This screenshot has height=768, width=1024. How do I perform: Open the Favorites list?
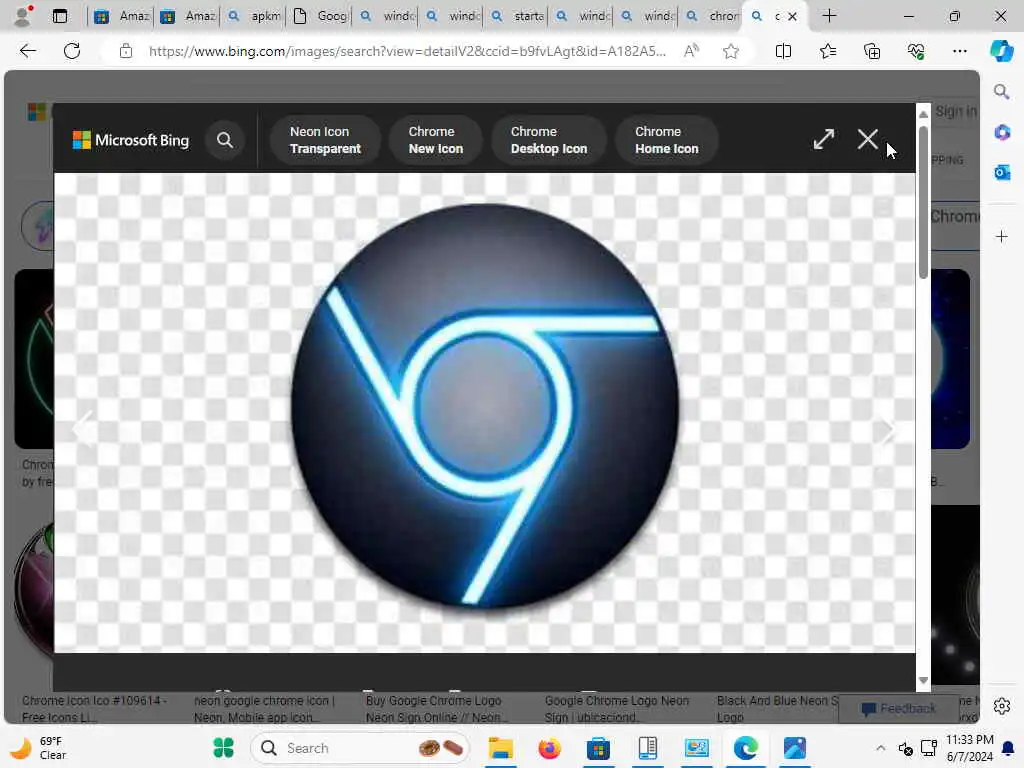827,51
